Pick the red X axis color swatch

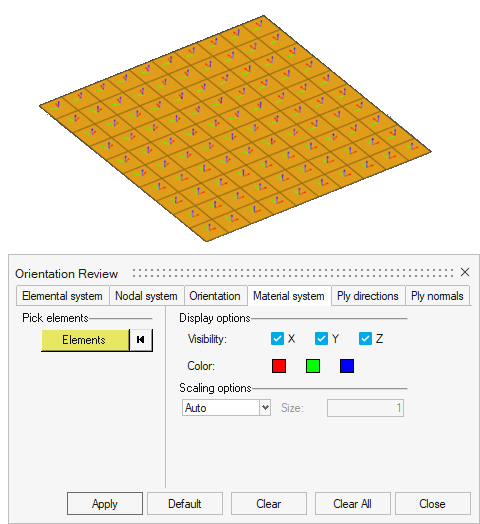point(279,366)
